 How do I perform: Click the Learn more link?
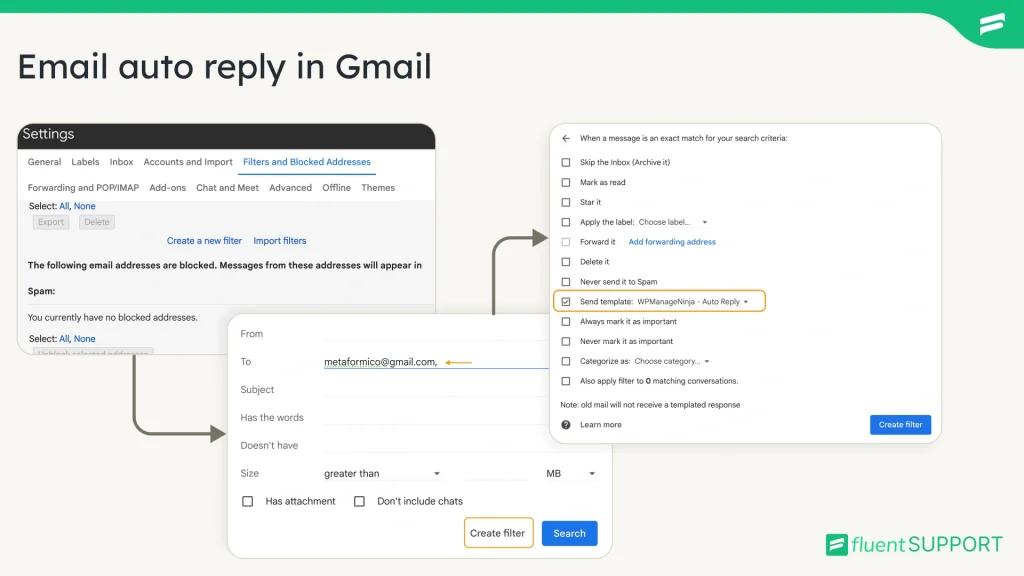[x=601, y=424]
